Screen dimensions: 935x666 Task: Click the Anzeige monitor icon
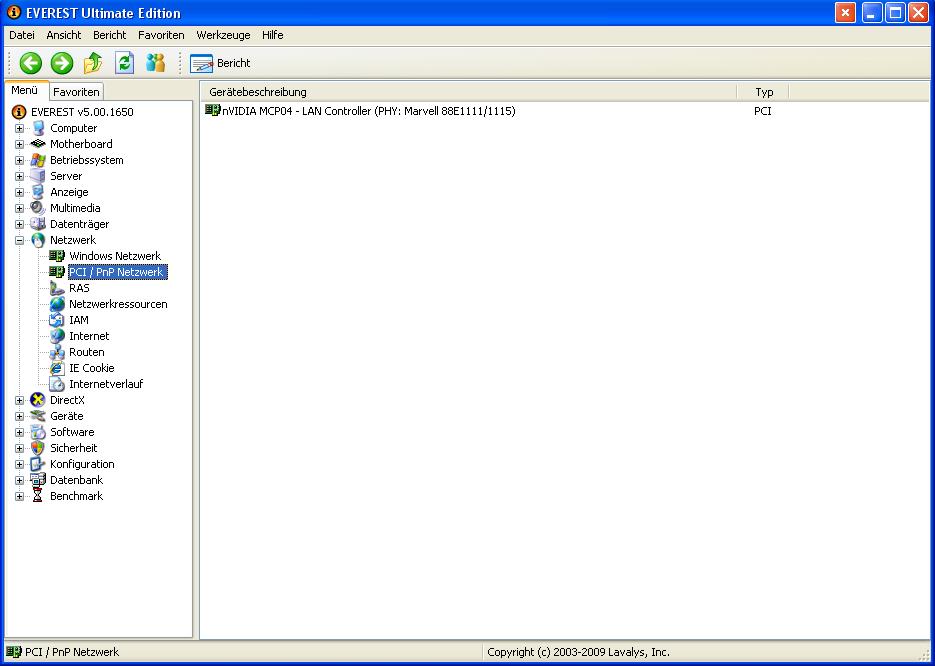pyautogui.click(x=38, y=193)
